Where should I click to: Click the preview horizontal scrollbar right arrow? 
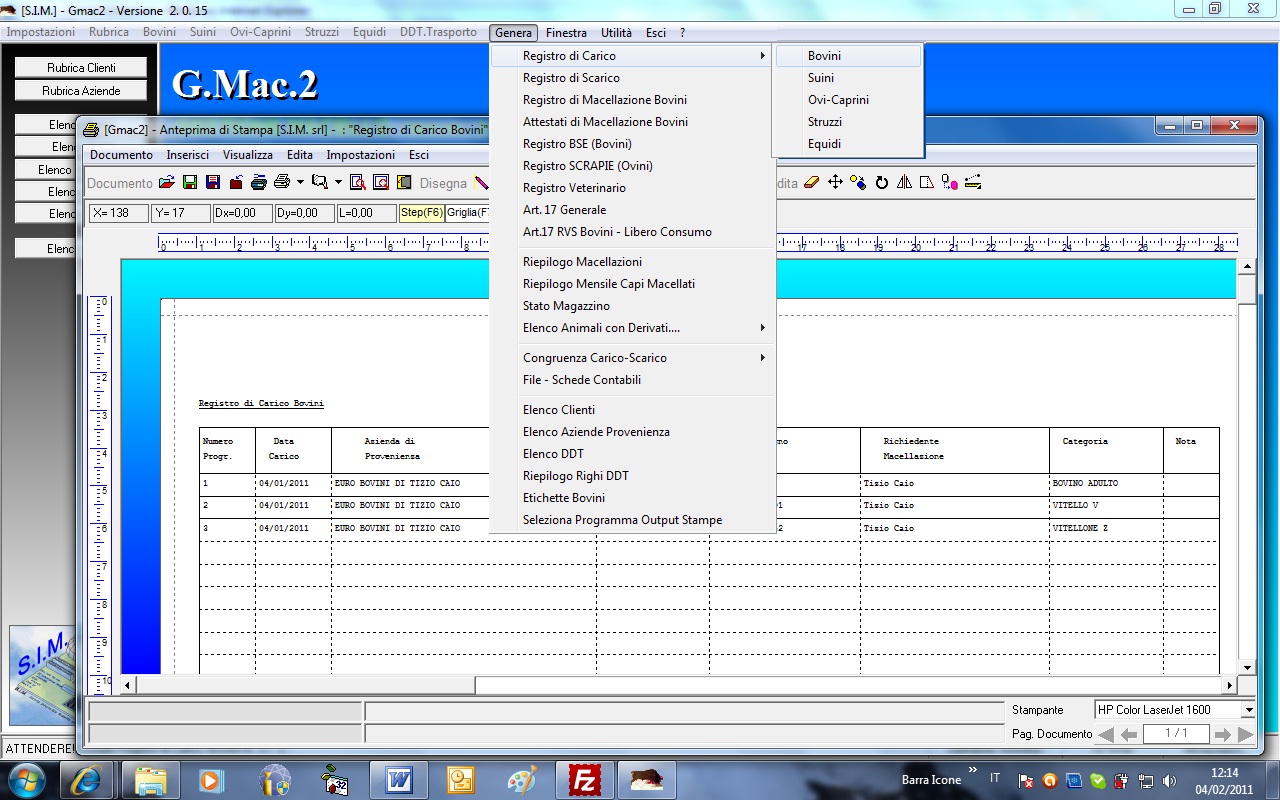(x=1230, y=686)
